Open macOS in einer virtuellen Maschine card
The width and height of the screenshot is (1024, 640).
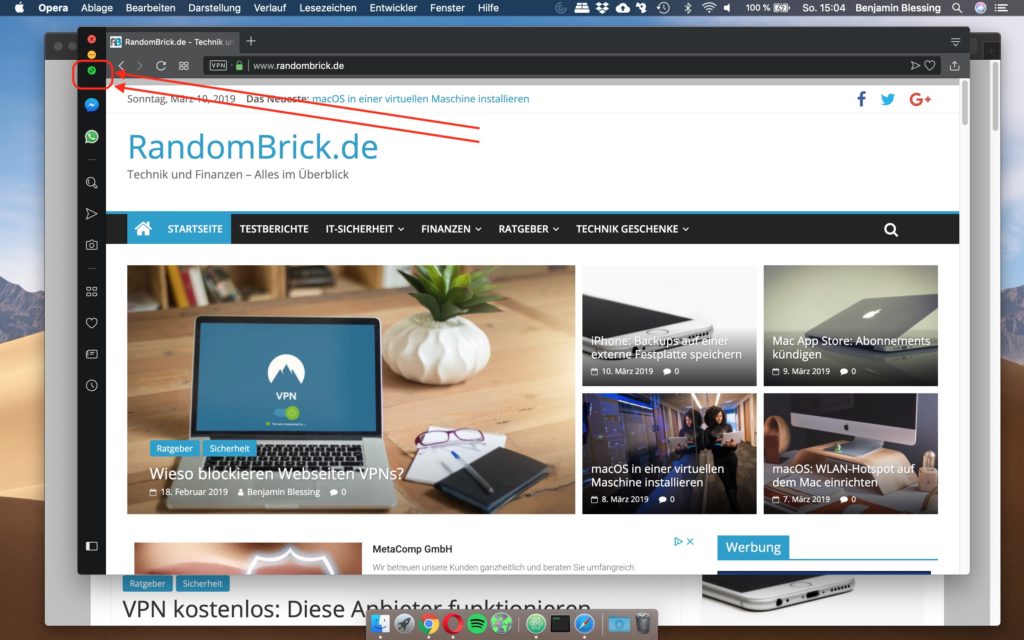657,475
